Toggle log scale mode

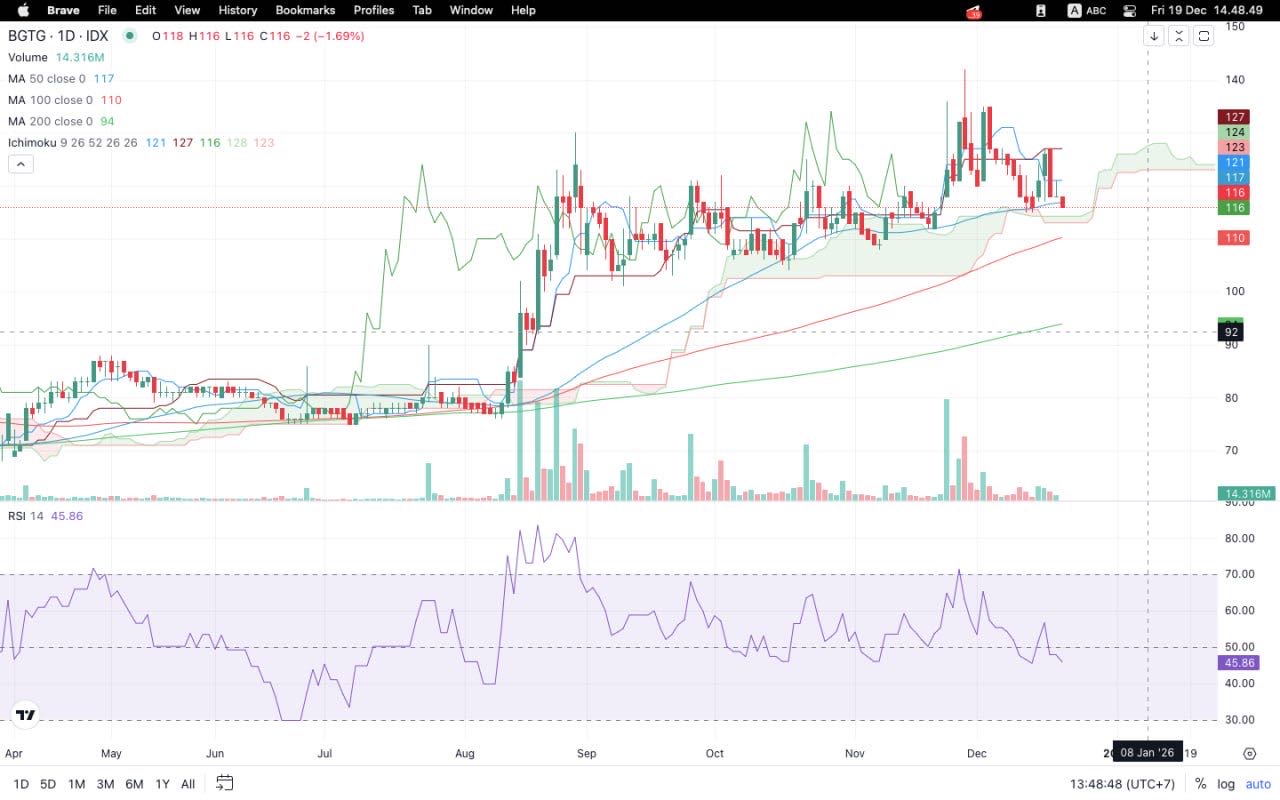1225,783
